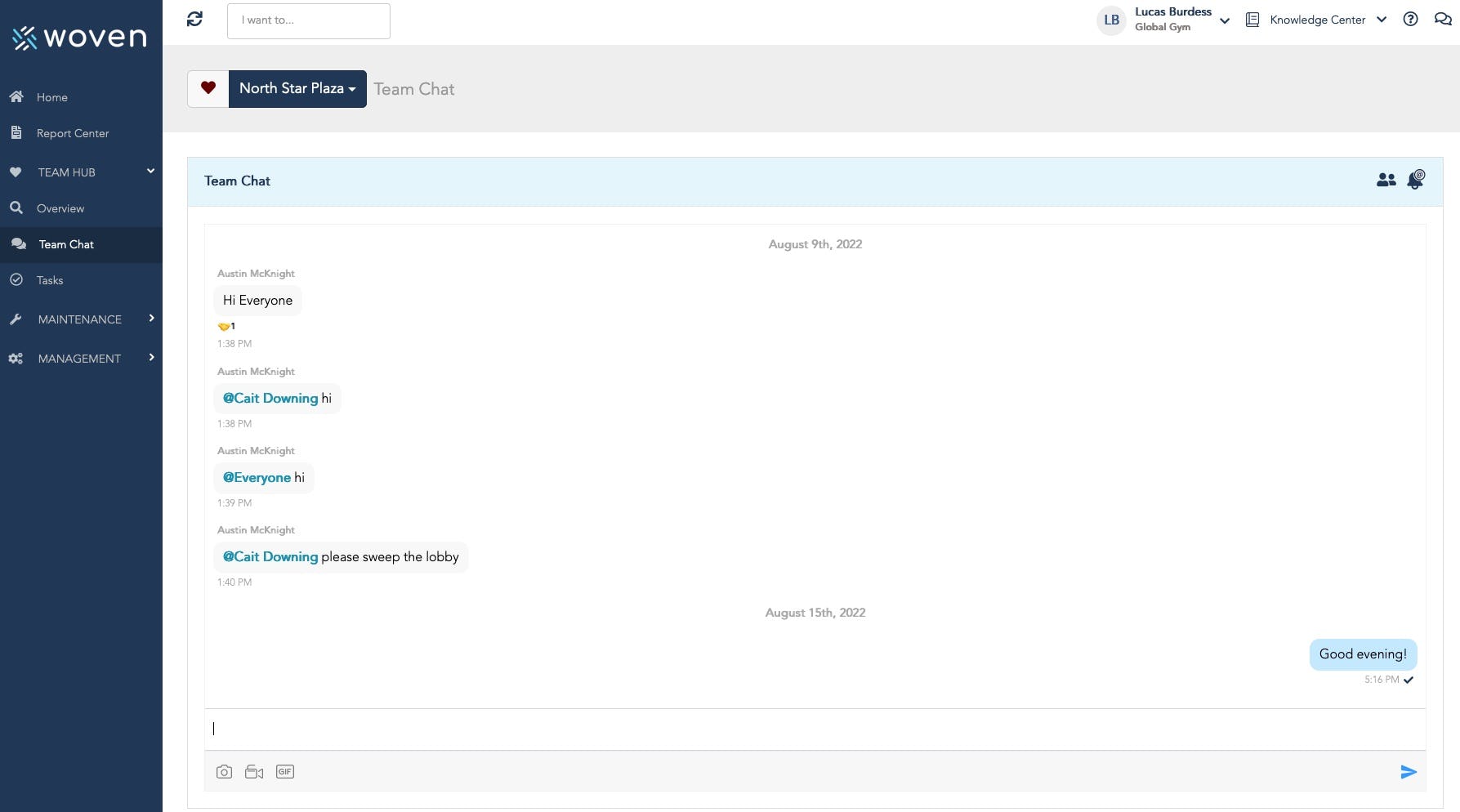This screenshot has height=812, width=1460.
Task: Open the Knowledge Center dropdown chevron
Action: pos(1381,19)
